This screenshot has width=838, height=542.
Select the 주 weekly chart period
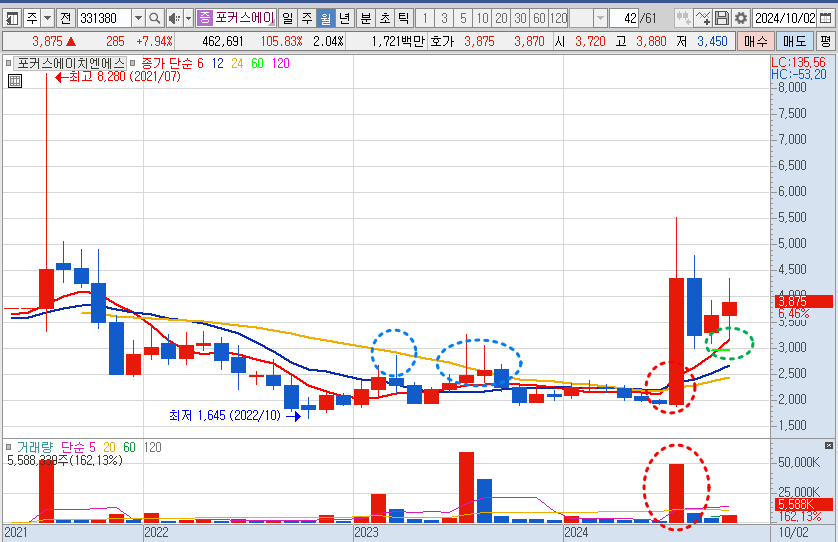coord(306,19)
